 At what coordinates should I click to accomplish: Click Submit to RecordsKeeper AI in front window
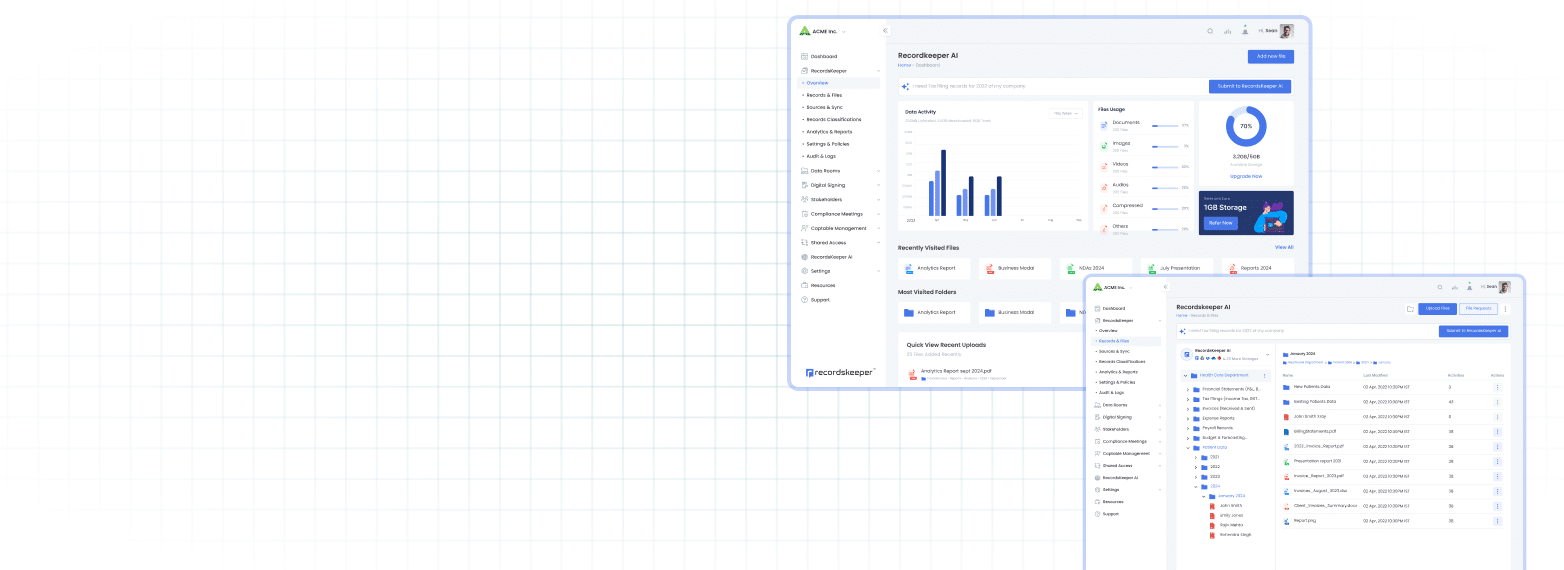point(1473,331)
